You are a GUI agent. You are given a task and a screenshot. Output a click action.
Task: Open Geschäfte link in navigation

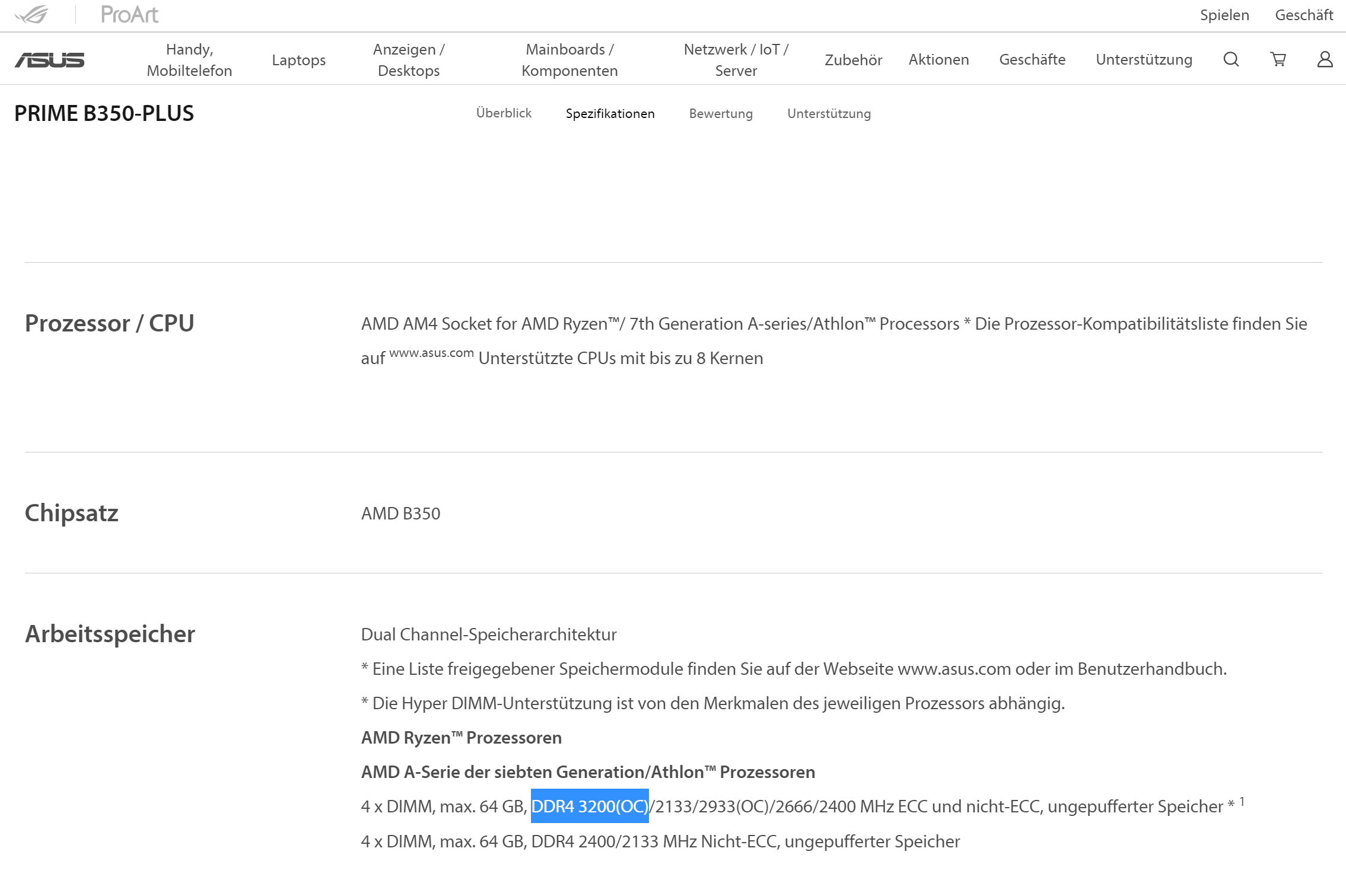click(1032, 59)
